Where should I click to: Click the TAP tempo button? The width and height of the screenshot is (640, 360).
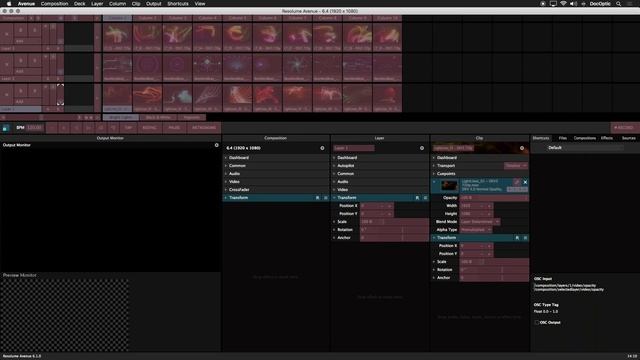129,128
